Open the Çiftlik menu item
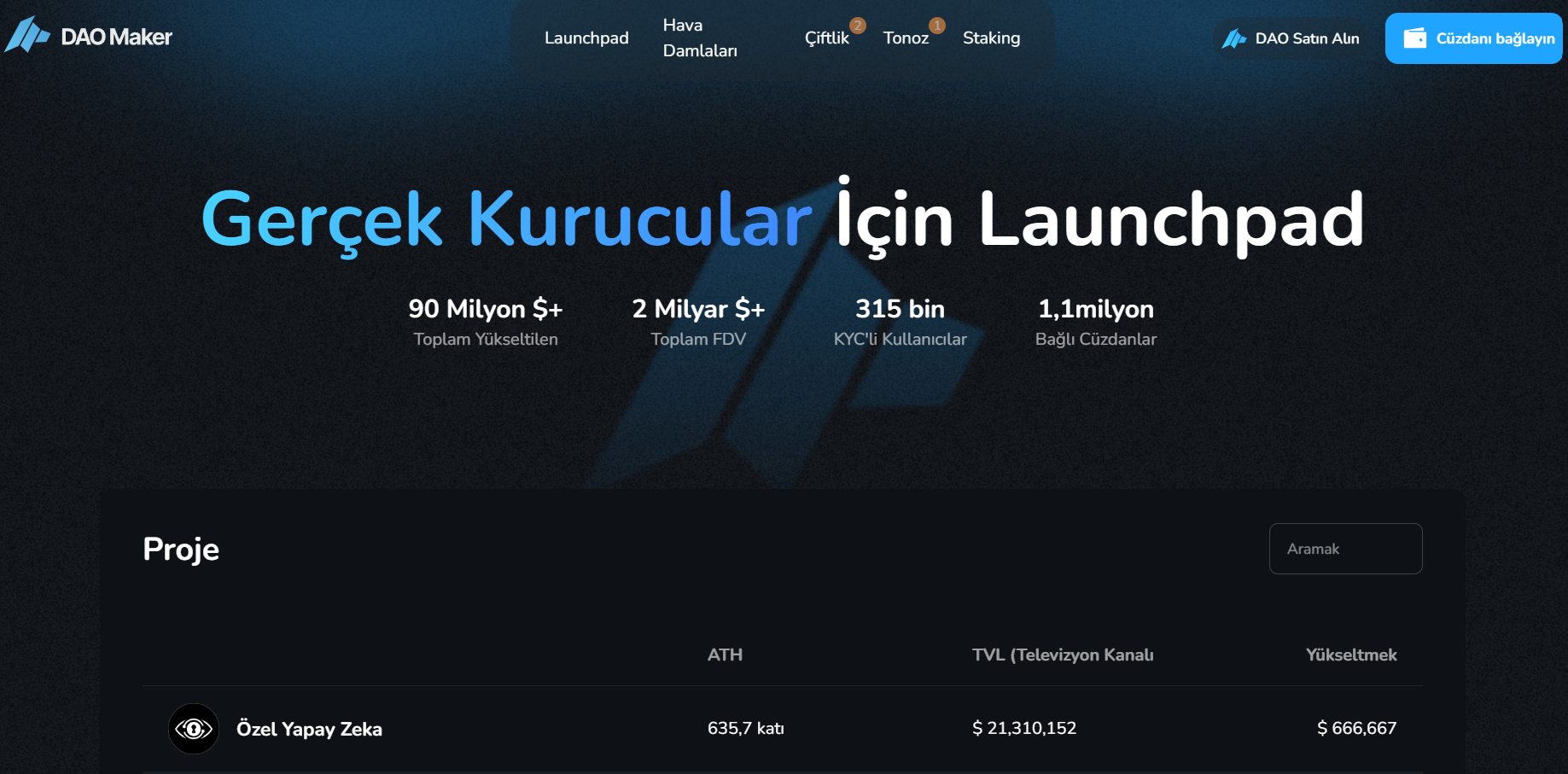This screenshot has height=774, width=1568. [826, 38]
